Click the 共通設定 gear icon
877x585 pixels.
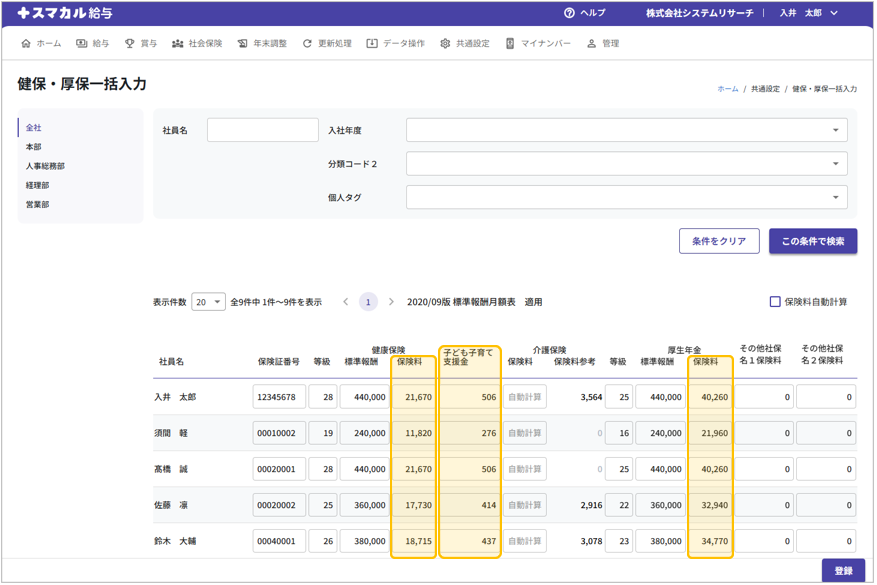tap(445, 44)
